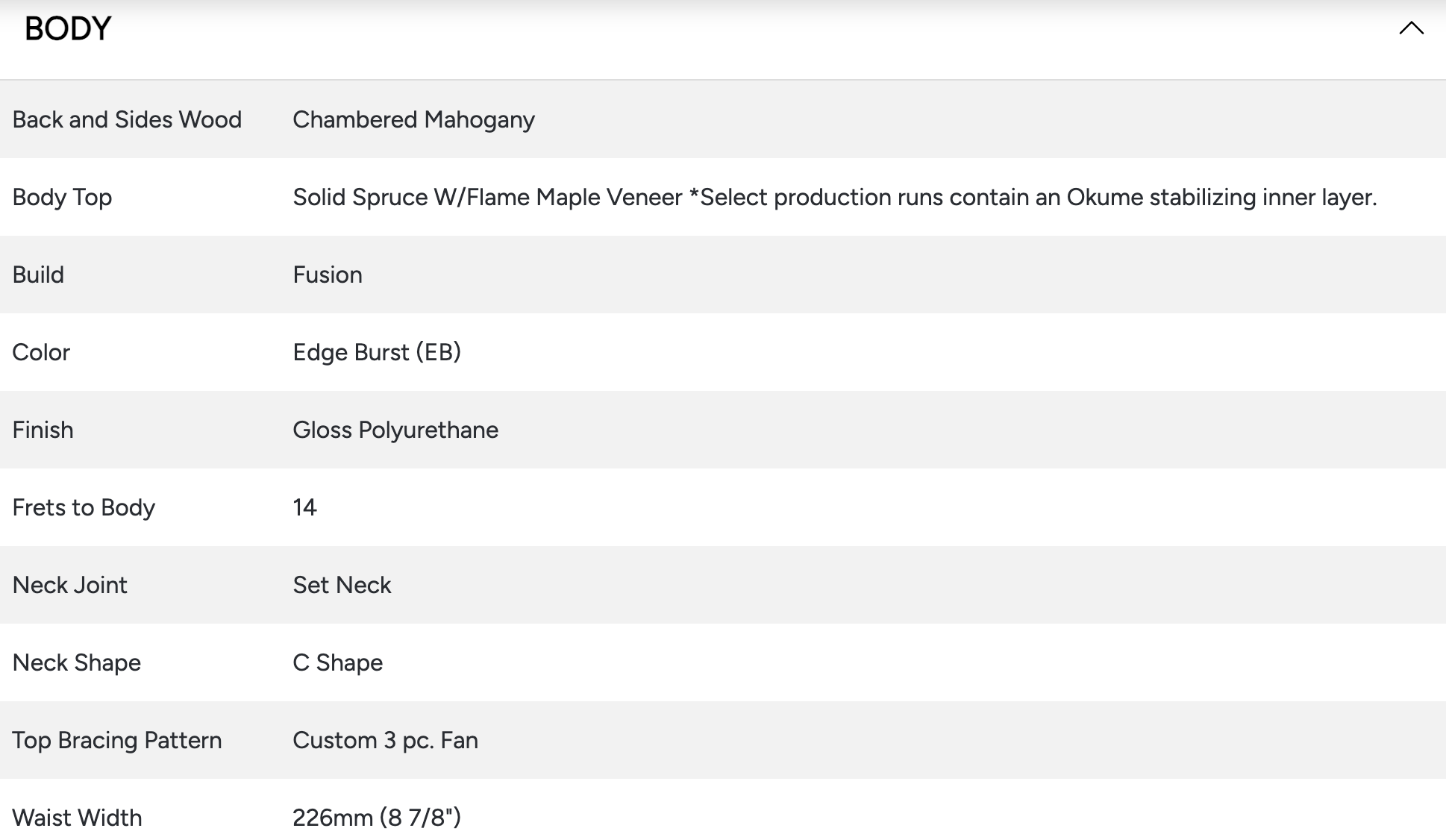The image size is (1446, 840).
Task: Select the Custom 3 pc. Fan value
Action: [x=385, y=740]
